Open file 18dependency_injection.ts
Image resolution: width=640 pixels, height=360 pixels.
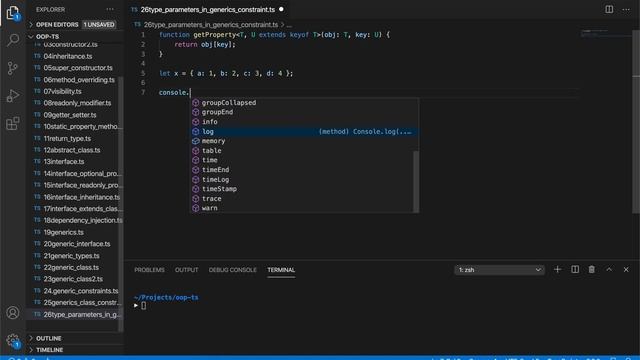pyautogui.click(x=83, y=220)
